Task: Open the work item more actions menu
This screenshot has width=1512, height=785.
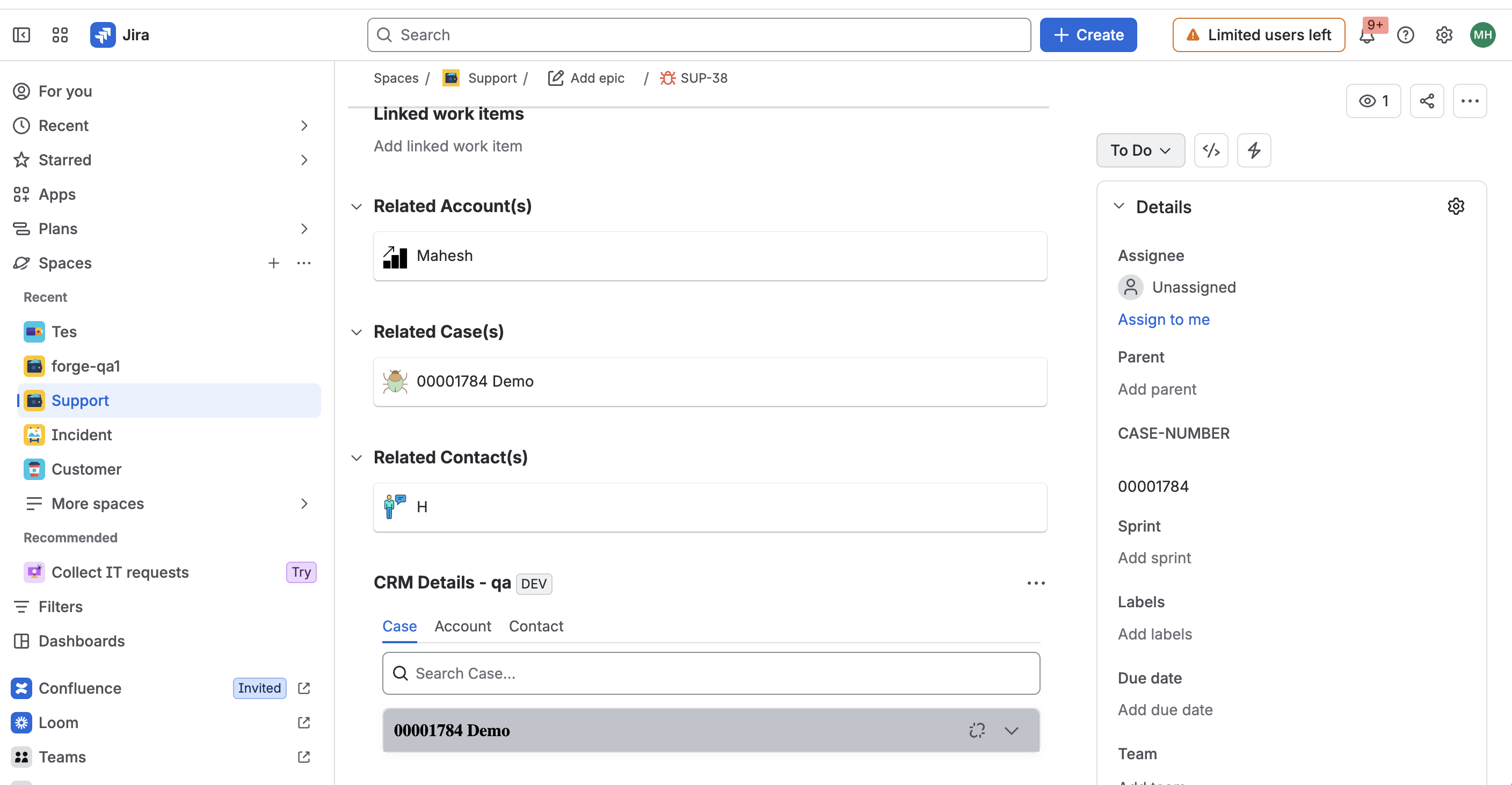Action: point(1470,101)
